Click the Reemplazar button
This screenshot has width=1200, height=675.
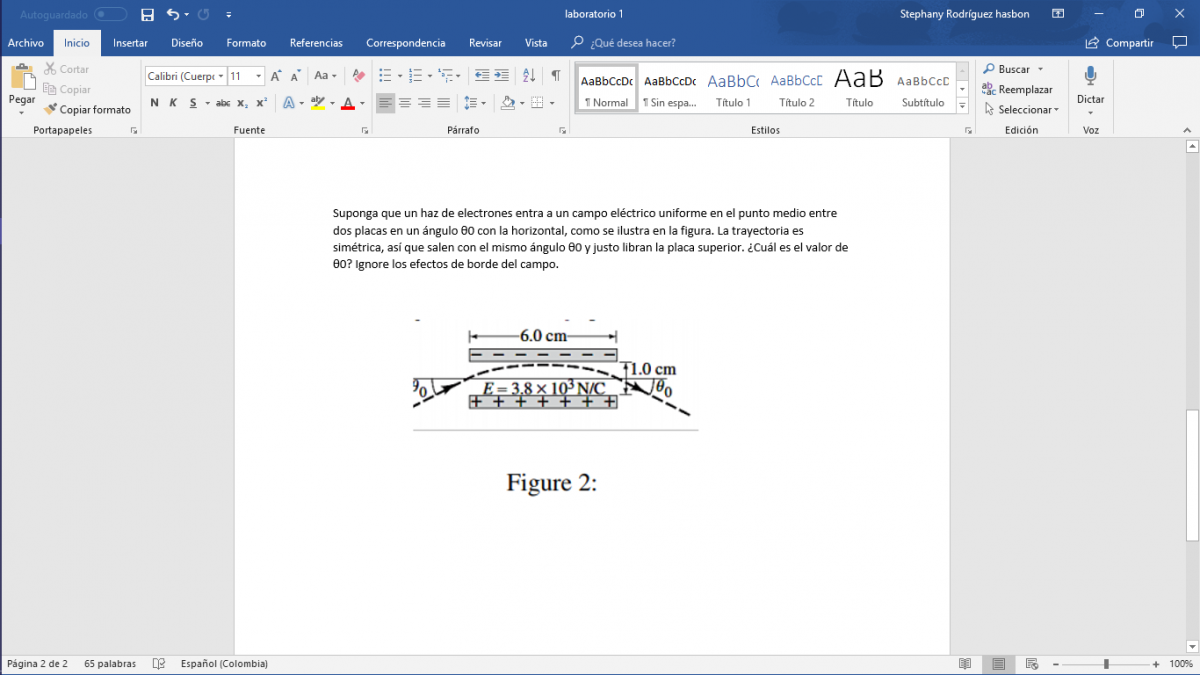[x=1018, y=90]
